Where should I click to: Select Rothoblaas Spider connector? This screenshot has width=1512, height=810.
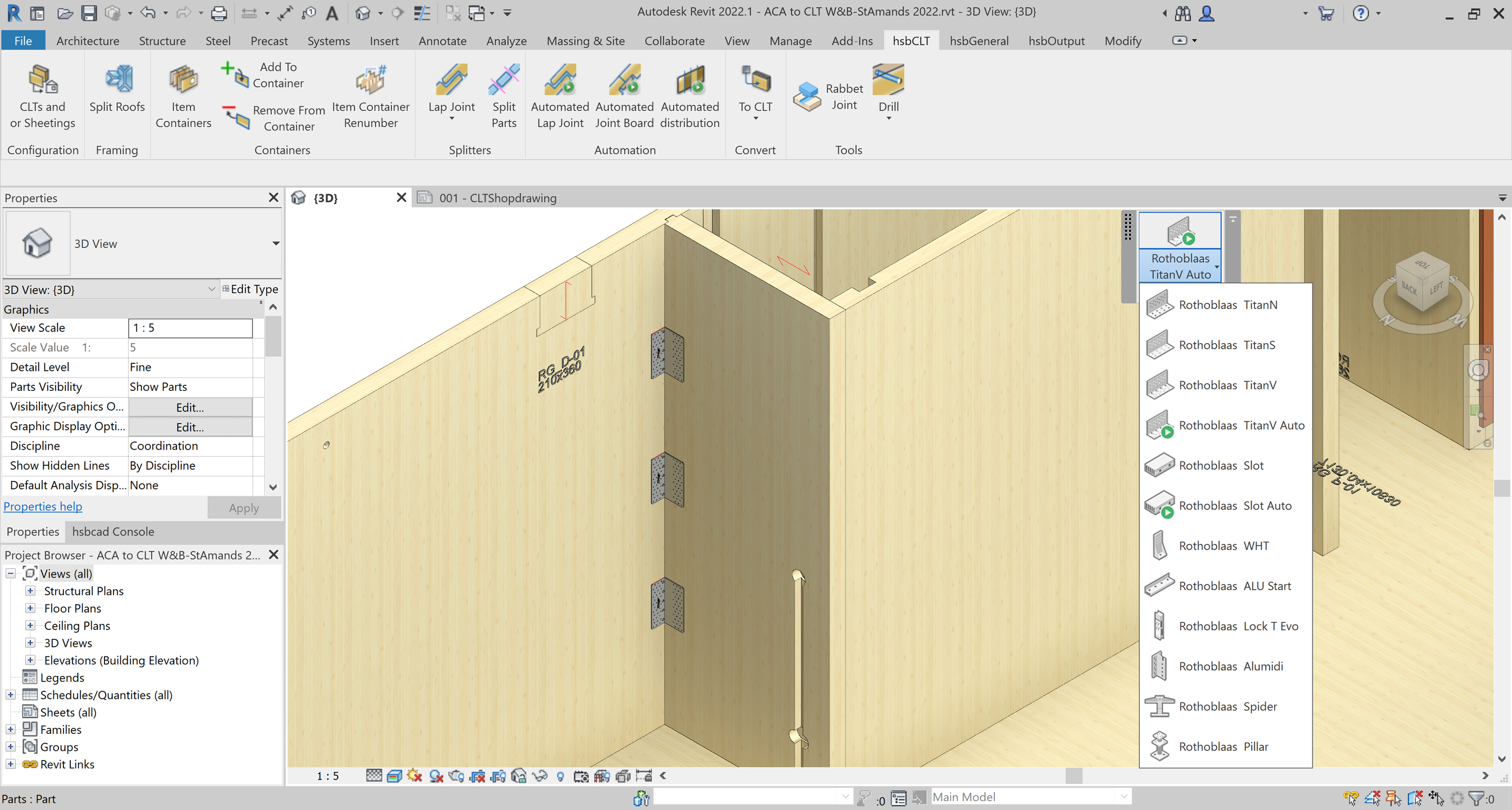(x=1227, y=706)
